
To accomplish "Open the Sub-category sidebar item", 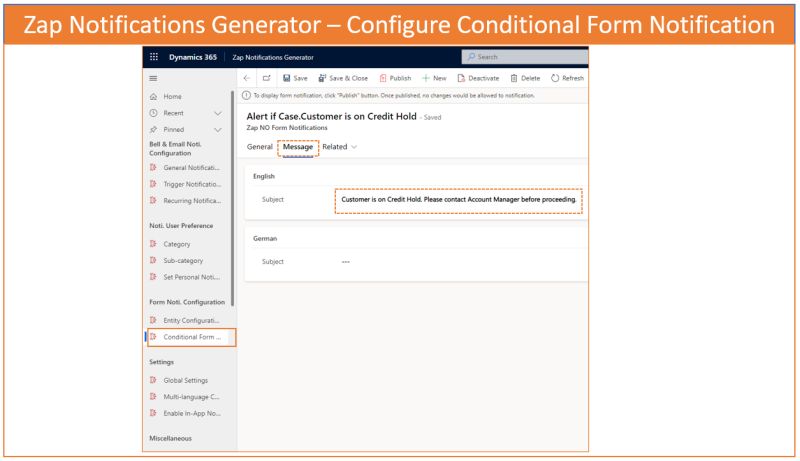I will 183,261.
